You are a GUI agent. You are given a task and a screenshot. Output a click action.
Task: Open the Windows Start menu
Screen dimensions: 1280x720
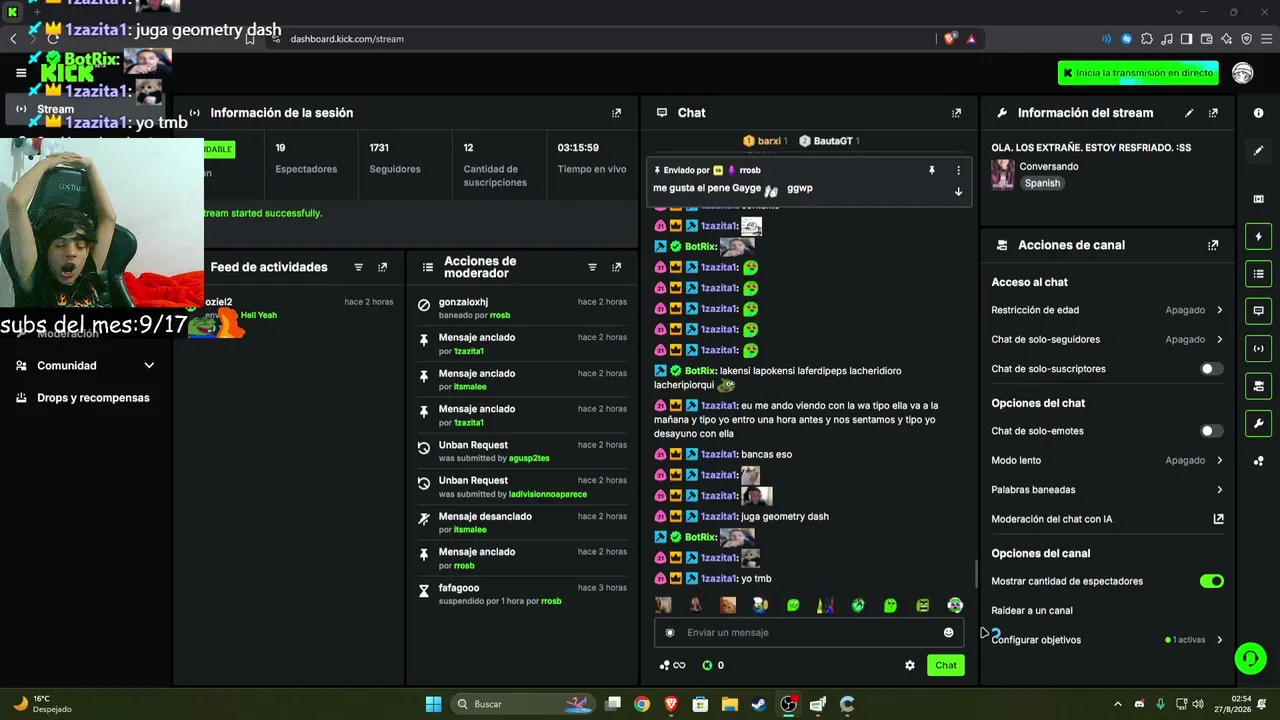click(x=433, y=704)
